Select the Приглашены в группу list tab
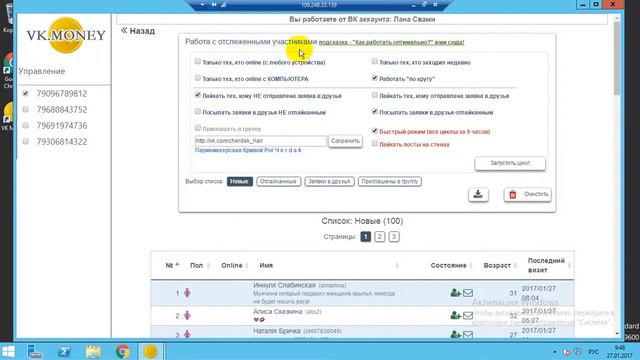640x360 pixels. click(x=390, y=181)
